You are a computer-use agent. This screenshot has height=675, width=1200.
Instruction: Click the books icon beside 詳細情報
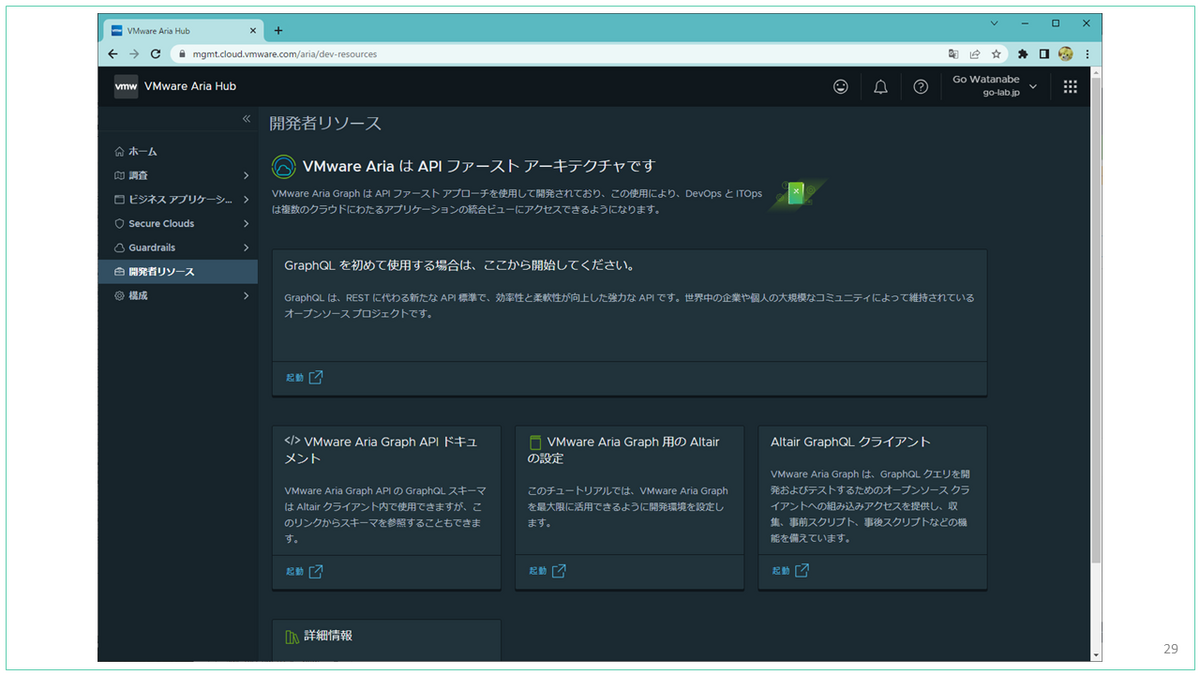(x=291, y=637)
